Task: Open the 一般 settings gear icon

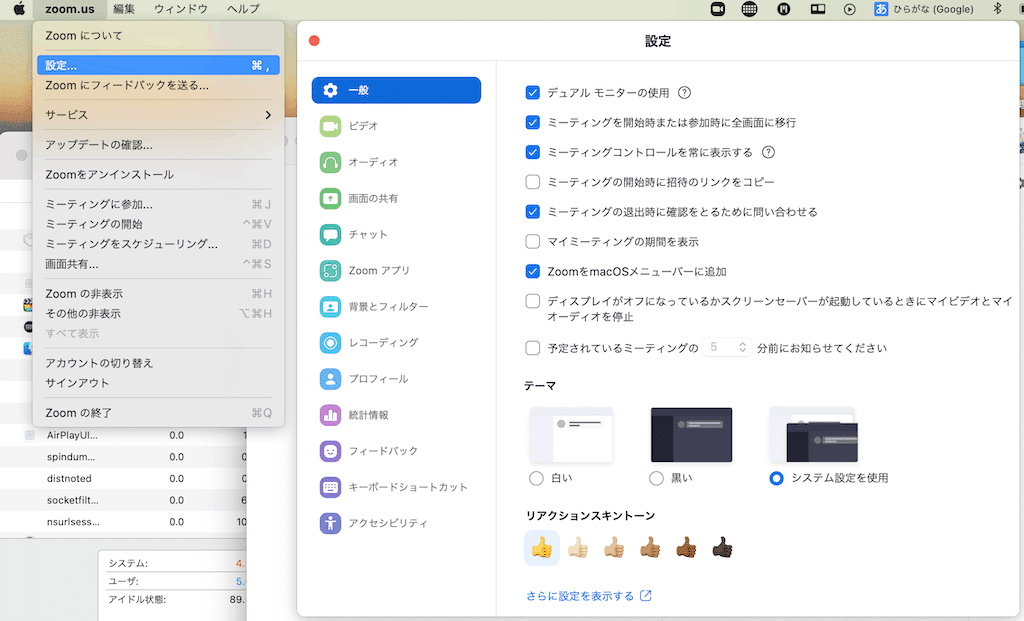Action: tap(330, 90)
